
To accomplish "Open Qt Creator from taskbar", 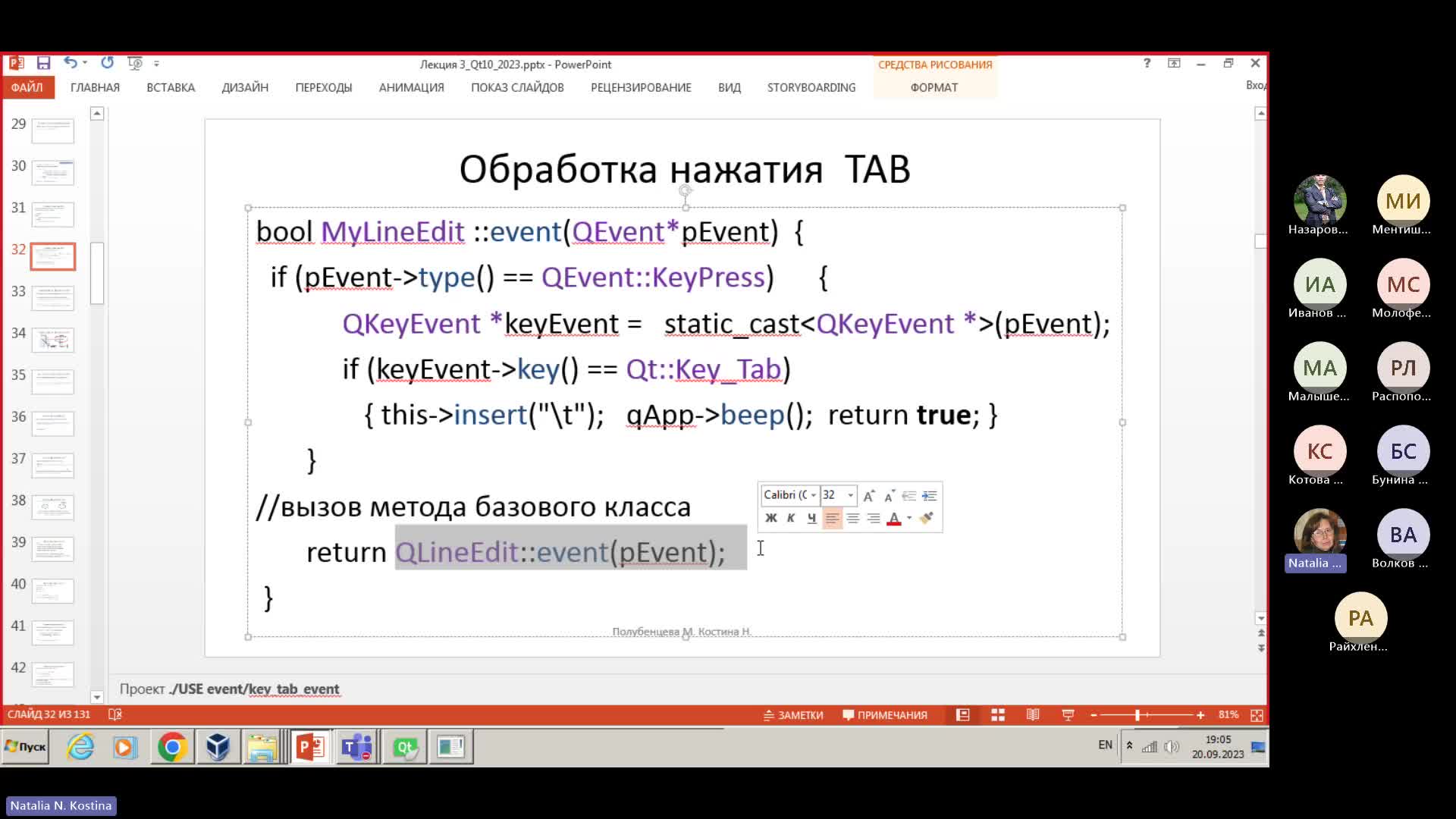I will click(404, 747).
